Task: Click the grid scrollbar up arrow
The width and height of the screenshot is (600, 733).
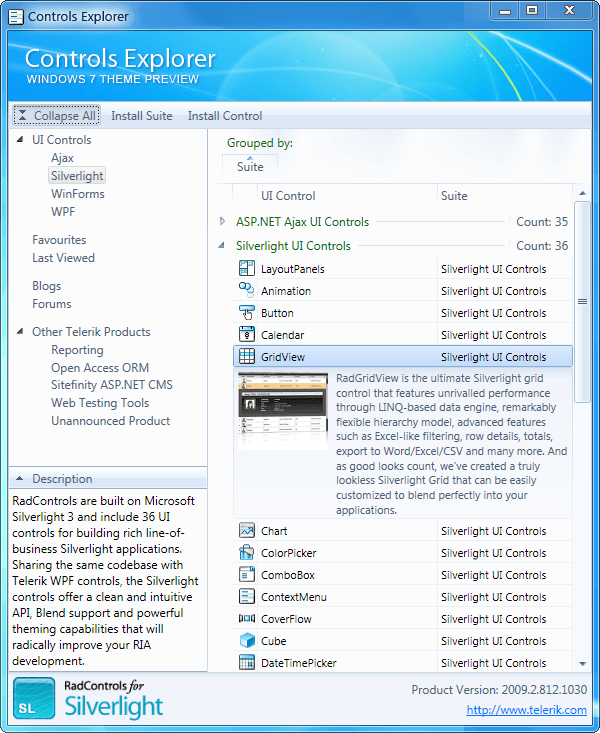Action: coord(582,193)
